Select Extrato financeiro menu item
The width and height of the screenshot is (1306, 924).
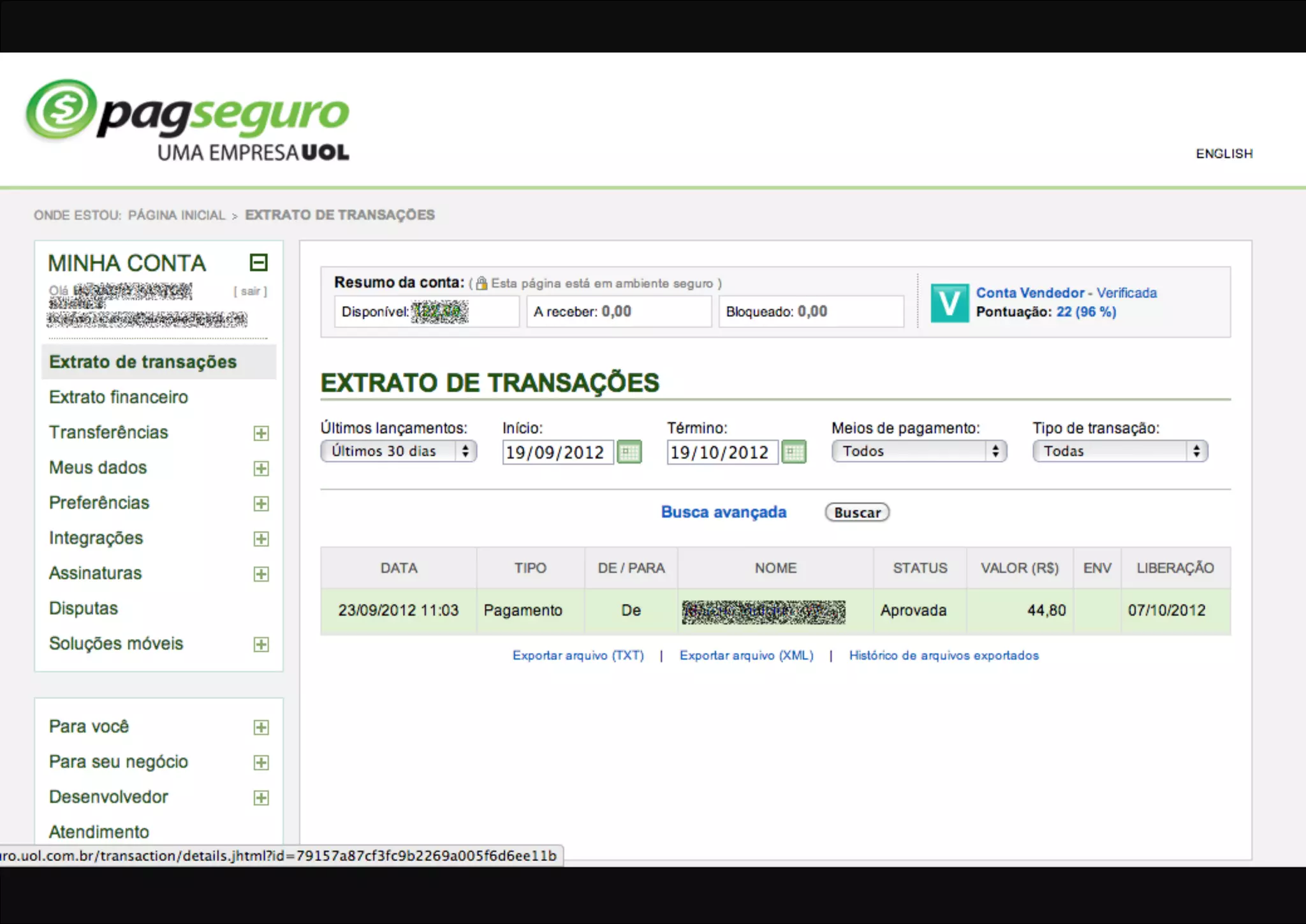point(119,397)
